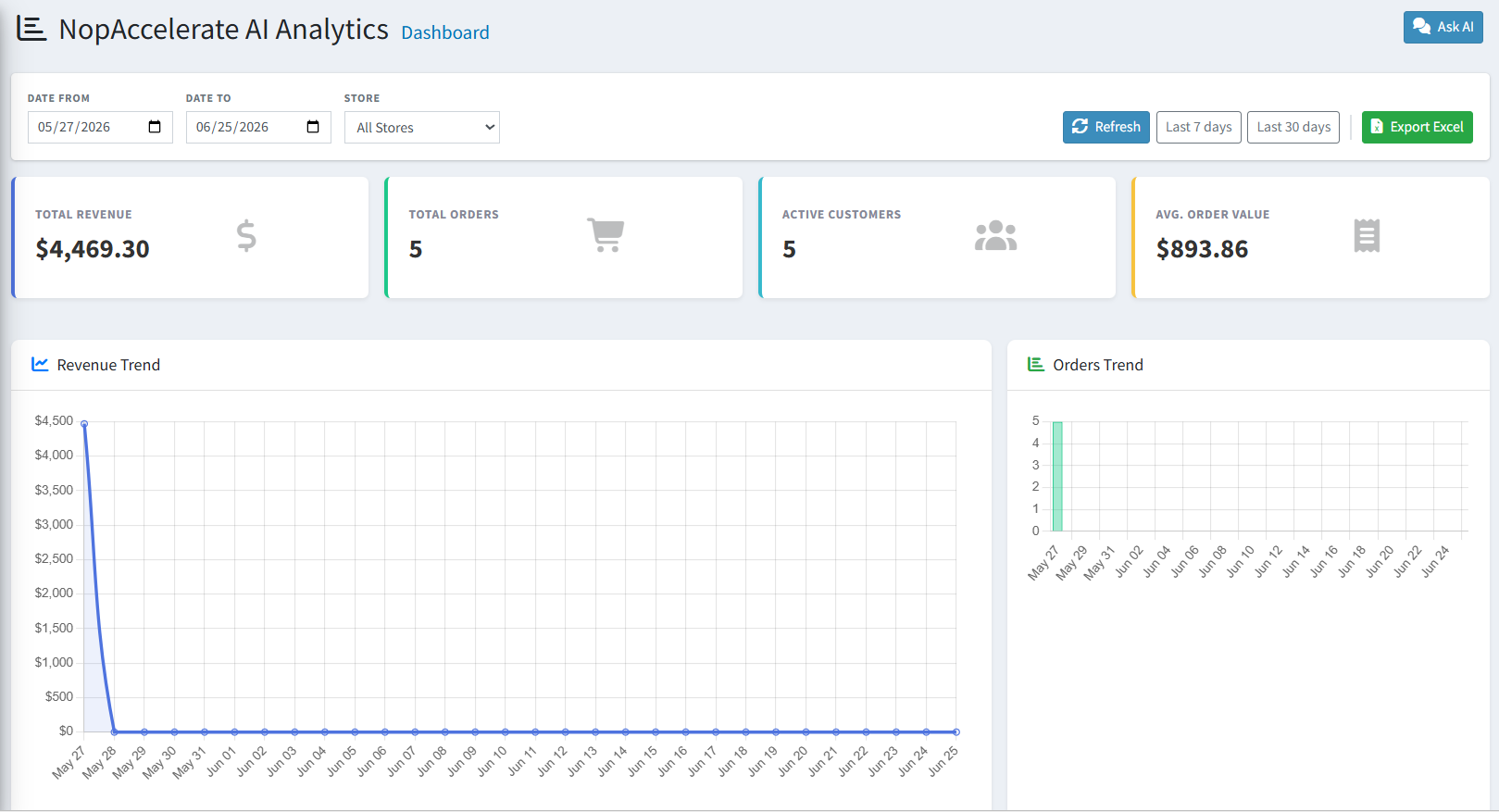Click the chat bubbles icon in Ask AI
This screenshot has width=1499, height=812.
[x=1421, y=27]
